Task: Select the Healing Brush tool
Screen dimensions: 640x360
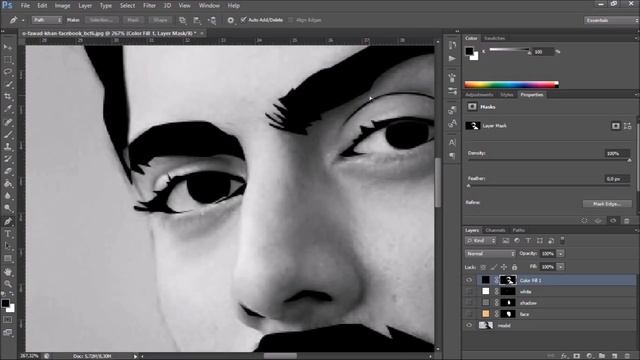Action: coord(8,122)
